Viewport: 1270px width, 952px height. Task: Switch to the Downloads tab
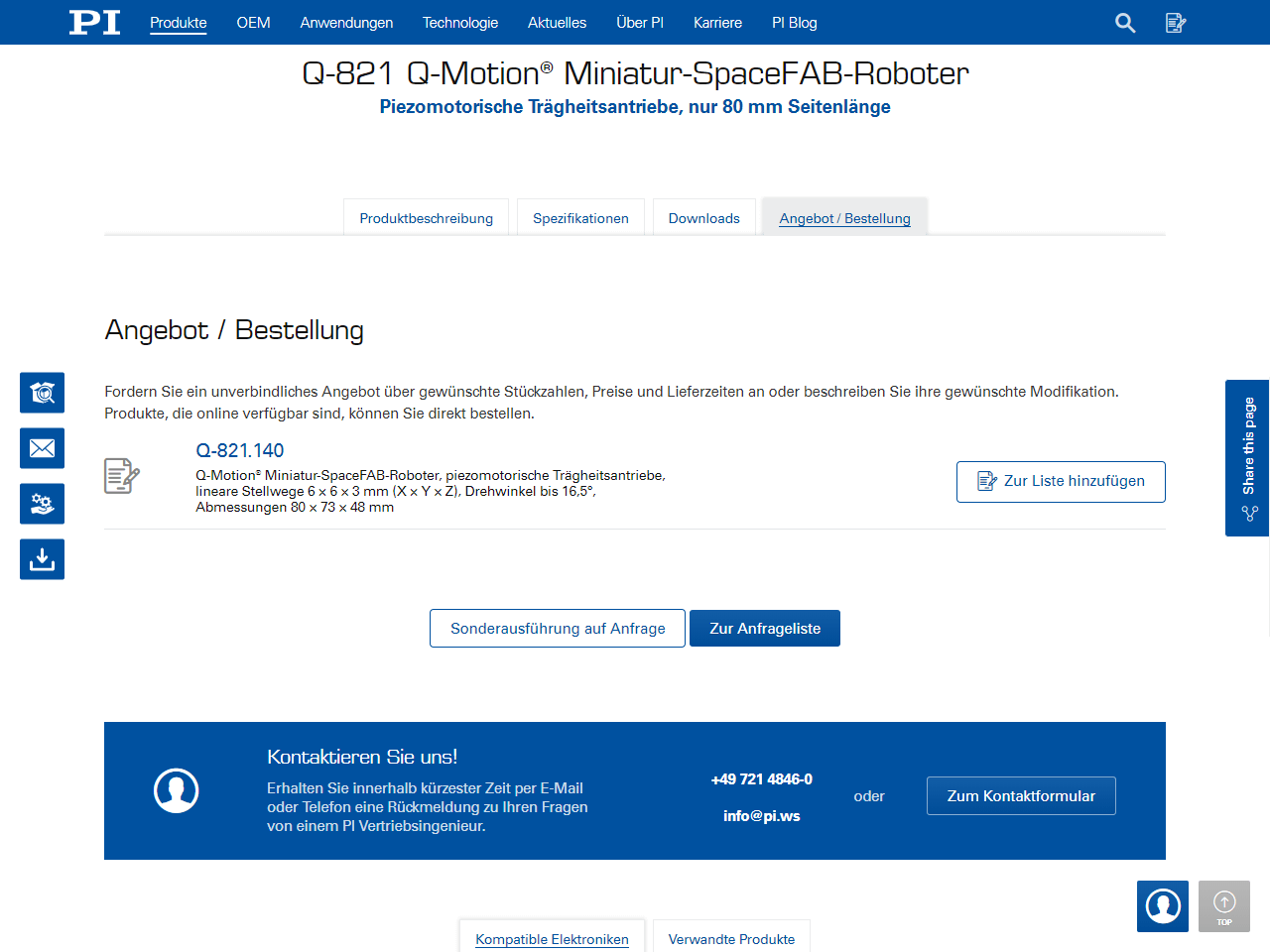click(703, 218)
